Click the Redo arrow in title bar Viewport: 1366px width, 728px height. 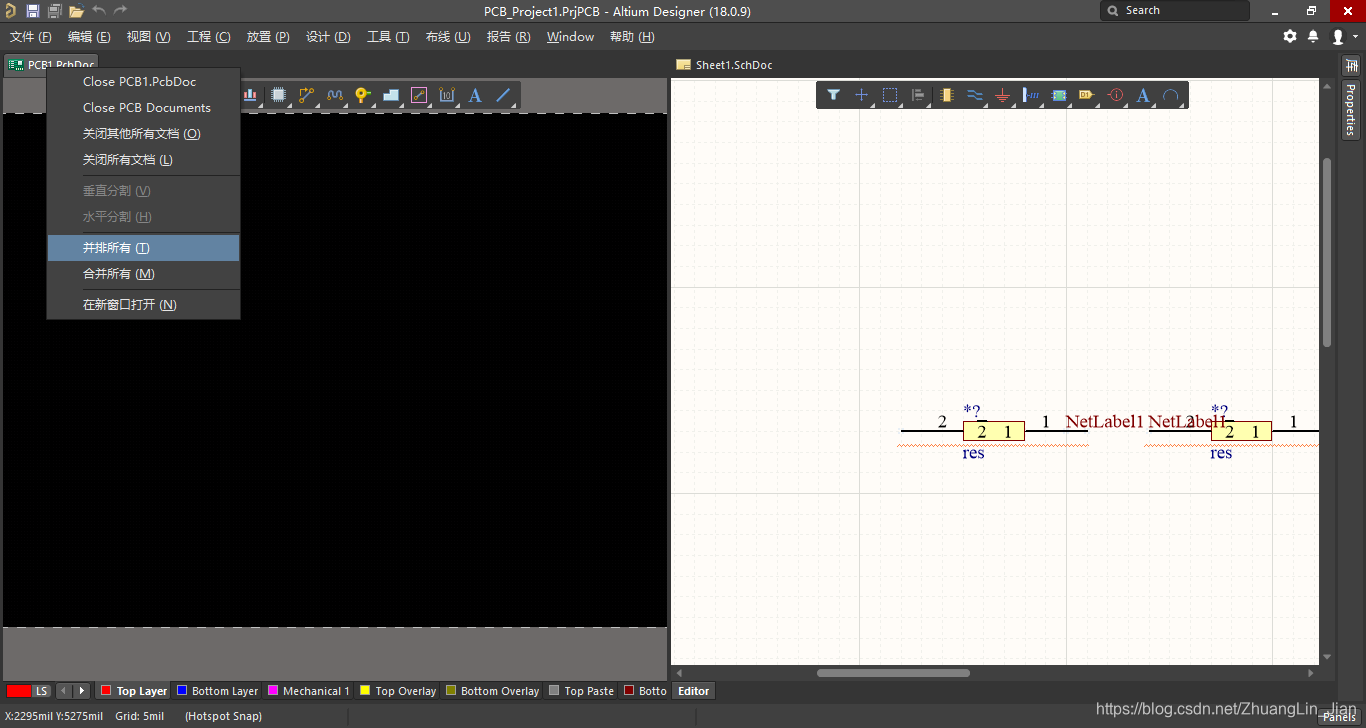click(120, 10)
